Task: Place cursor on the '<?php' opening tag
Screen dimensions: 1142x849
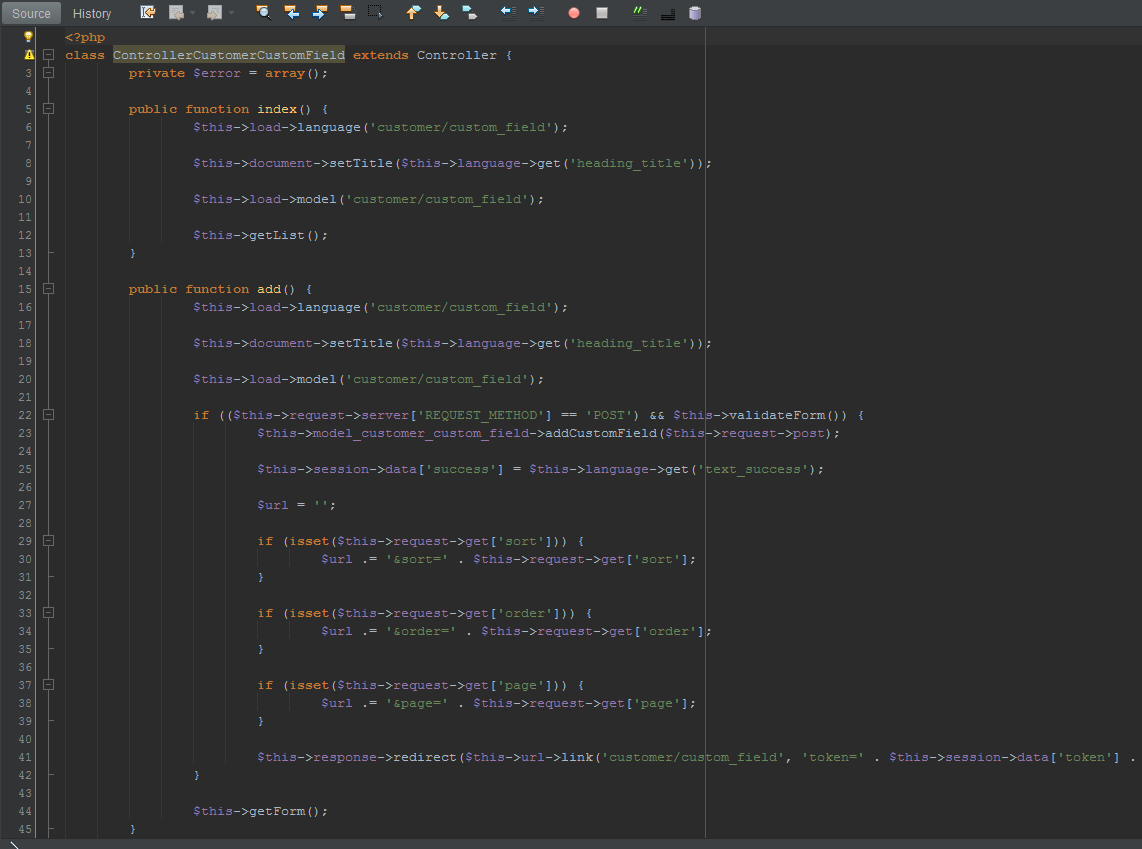Action: pyautogui.click(x=84, y=37)
